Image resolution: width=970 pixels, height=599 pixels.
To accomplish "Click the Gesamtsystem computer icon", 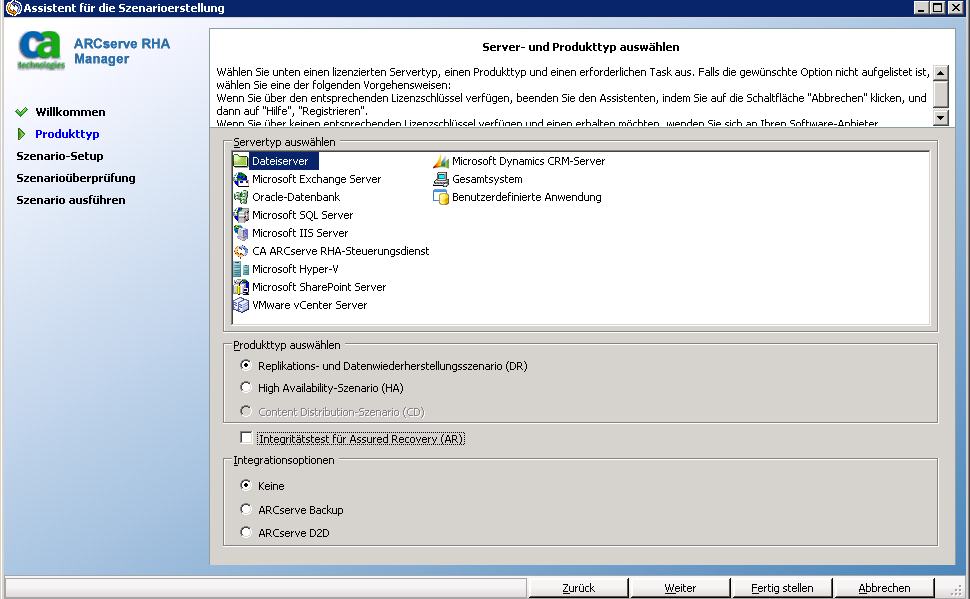I will [440, 179].
